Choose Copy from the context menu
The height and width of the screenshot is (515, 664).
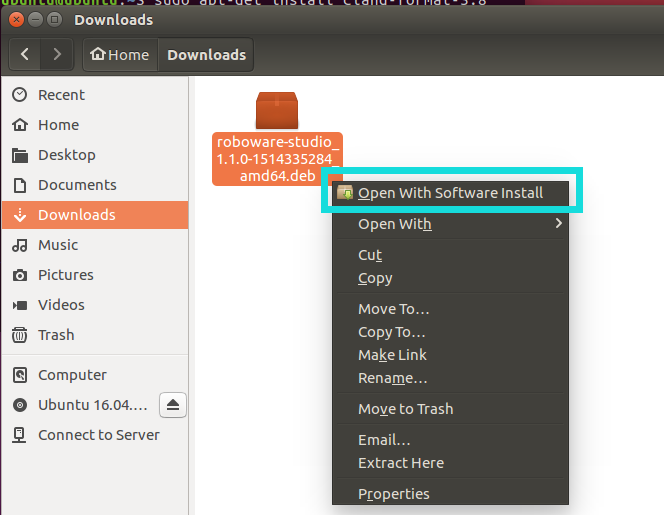pyautogui.click(x=451, y=278)
